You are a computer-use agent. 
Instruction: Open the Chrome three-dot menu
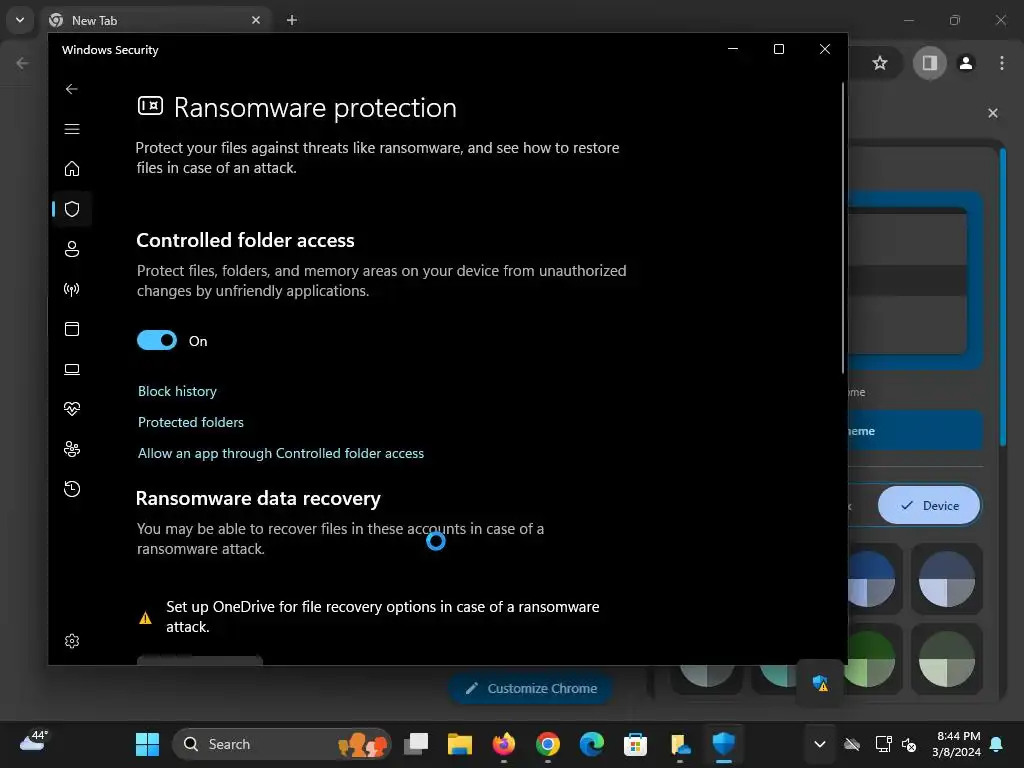point(1002,63)
